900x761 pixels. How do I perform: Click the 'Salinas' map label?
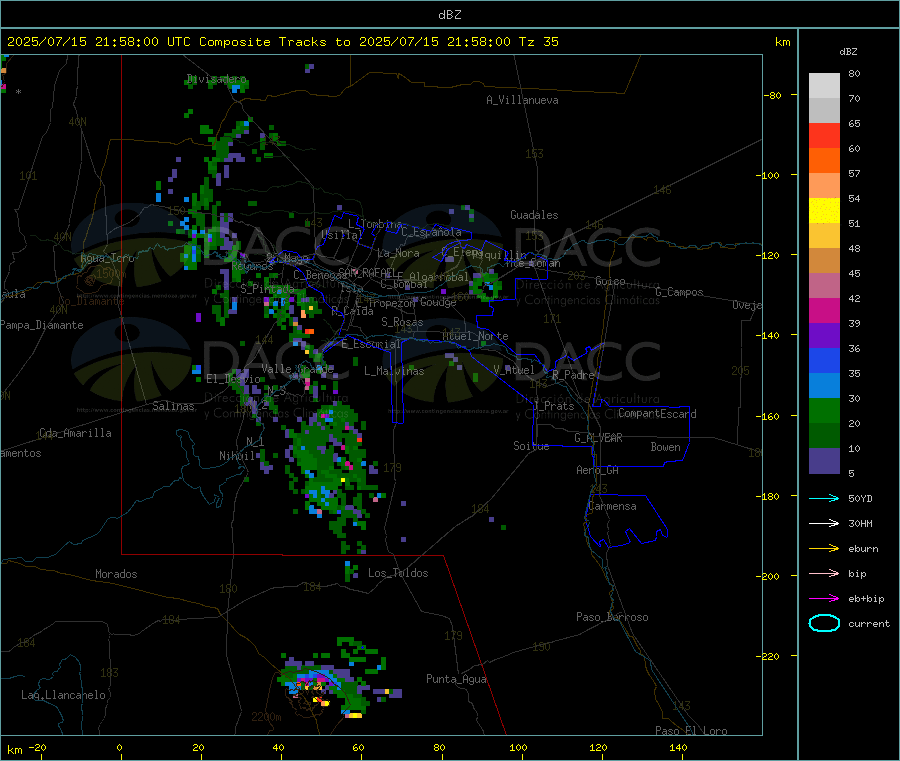point(173,406)
